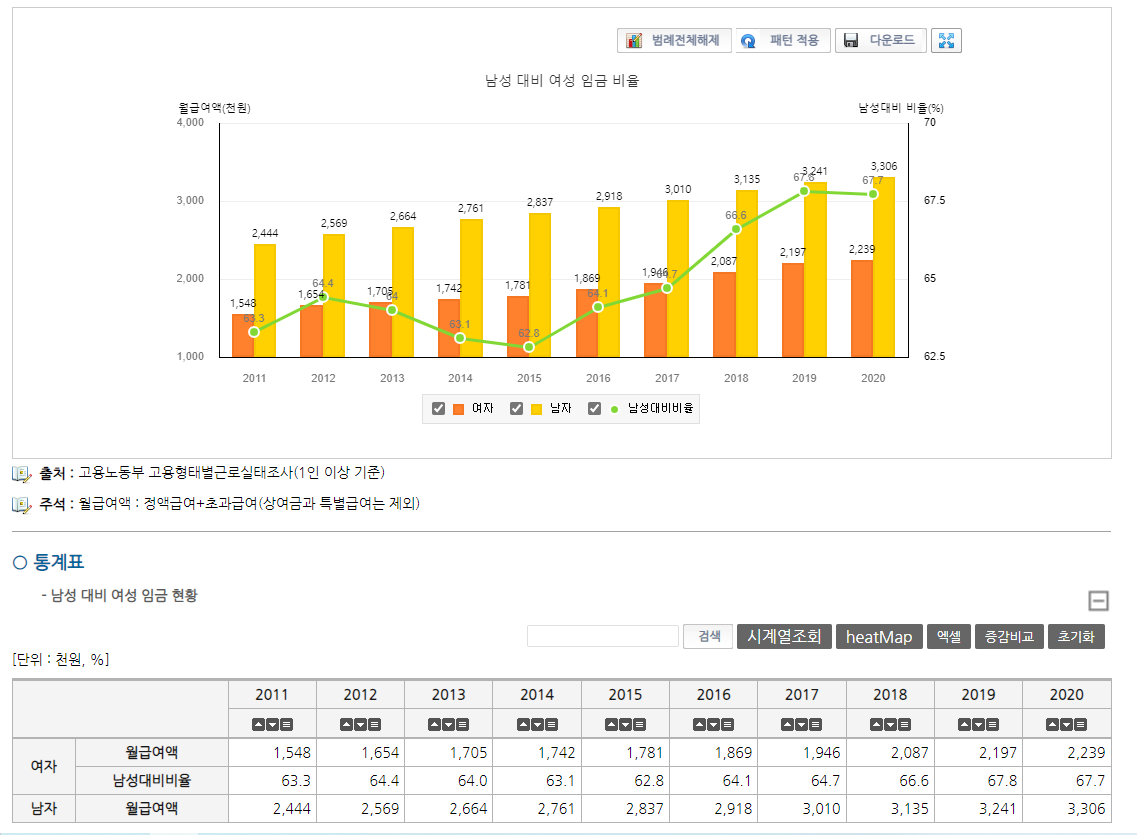This screenshot has height=835, width=1137.
Task: Sort the 2017 column ascending
Action: click(787, 724)
